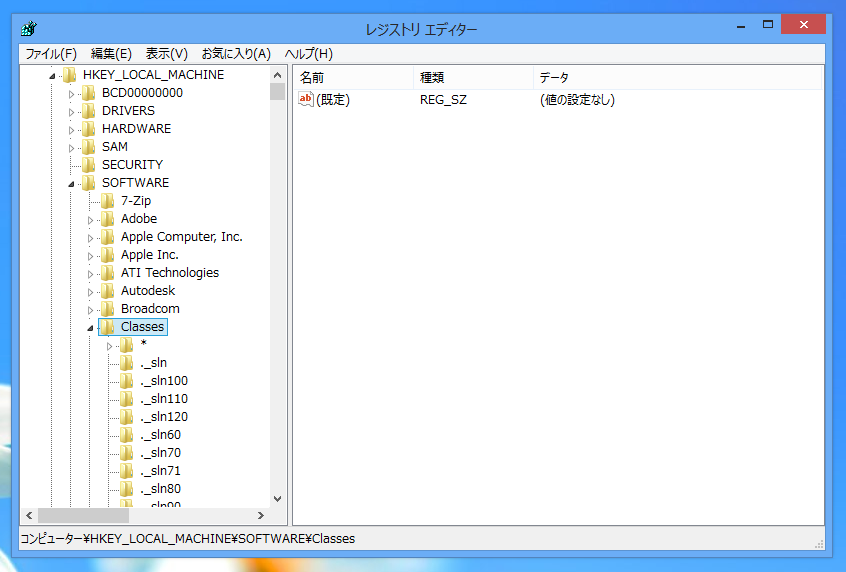The width and height of the screenshot is (846, 572).
Task: Expand the Apple Computer, Inc. key
Action: 90,238
